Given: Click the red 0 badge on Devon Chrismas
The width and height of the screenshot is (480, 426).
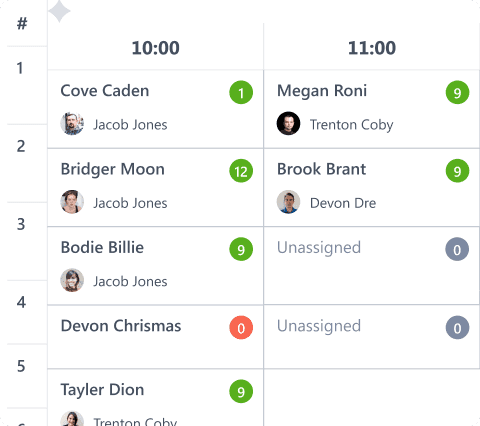Looking at the screenshot, I should tap(241, 328).
